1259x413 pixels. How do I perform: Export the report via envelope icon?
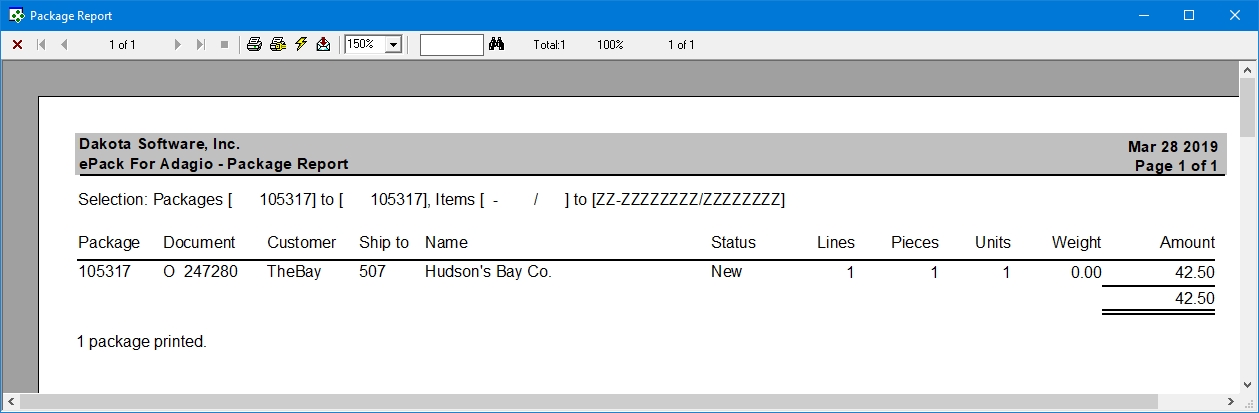[x=323, y=45]
